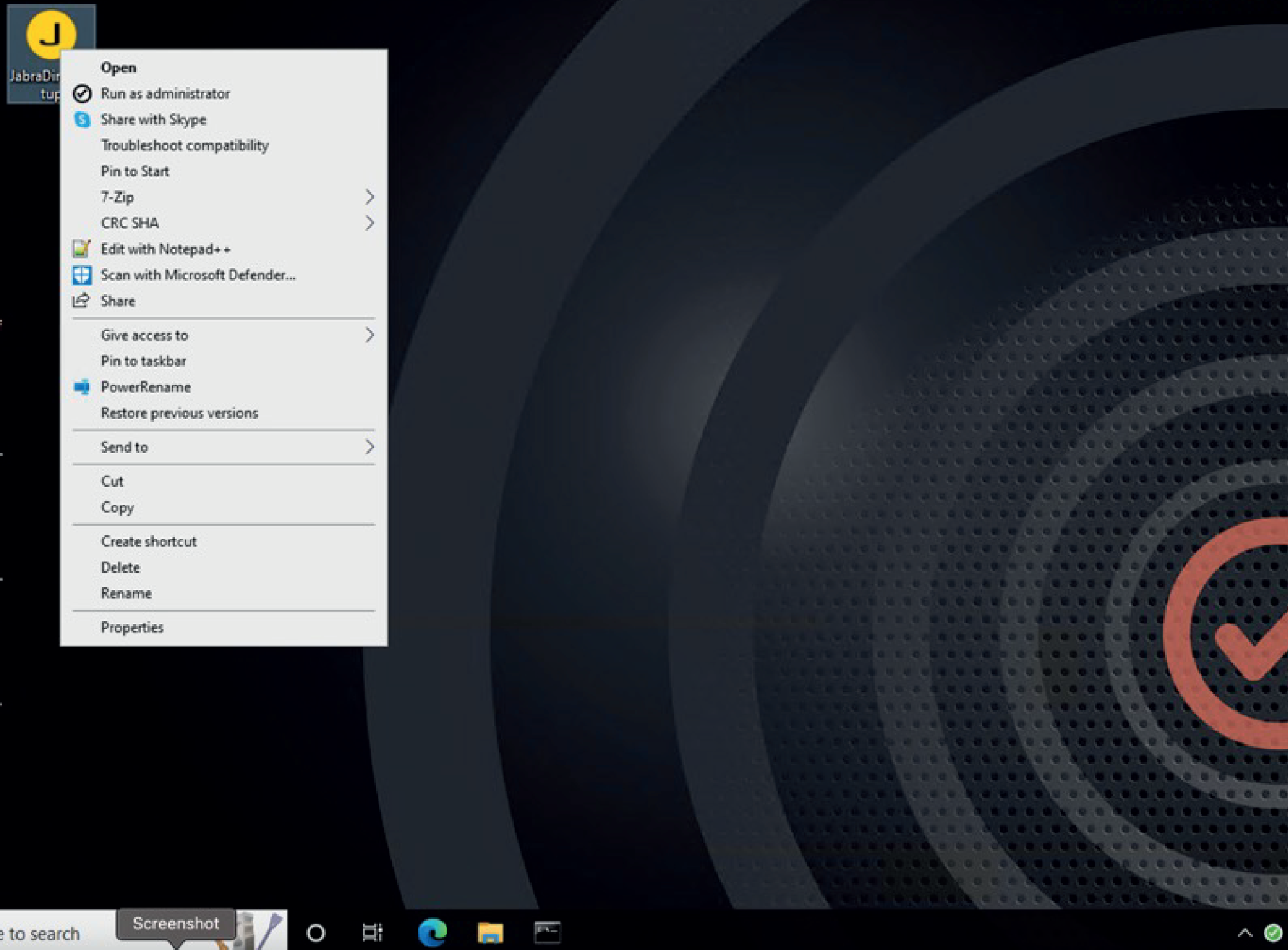Image resolution: width=1288 pixels, height=950 pixels.
Task: Open Properties from the context menu
Action: [x=224, y=627]
